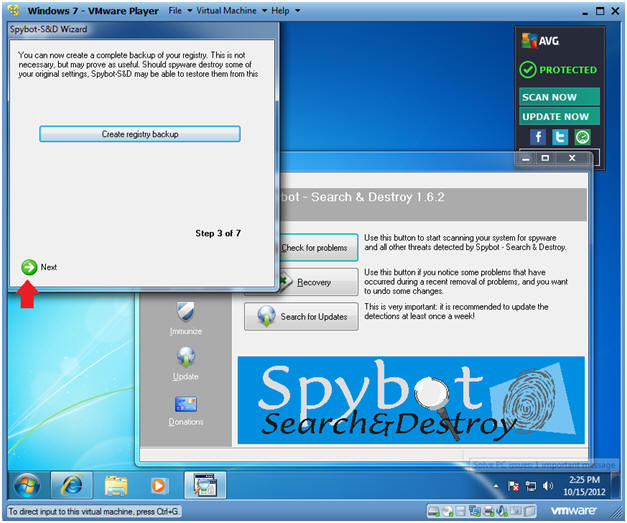This screenshot has width=627, height=523.
Task: Click the vmware logo in status bar
Action: pos(573,511)
